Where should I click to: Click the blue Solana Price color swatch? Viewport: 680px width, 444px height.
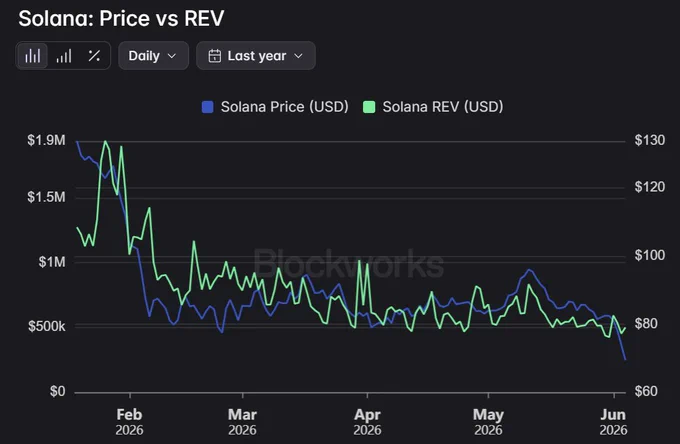point(208,107)
